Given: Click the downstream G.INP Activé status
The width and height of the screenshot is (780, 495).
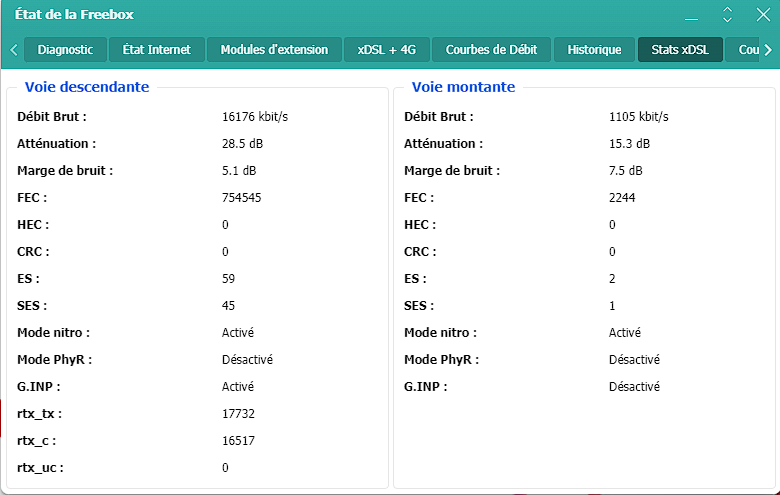Looking at the screenshot, I should coord(238,387).
